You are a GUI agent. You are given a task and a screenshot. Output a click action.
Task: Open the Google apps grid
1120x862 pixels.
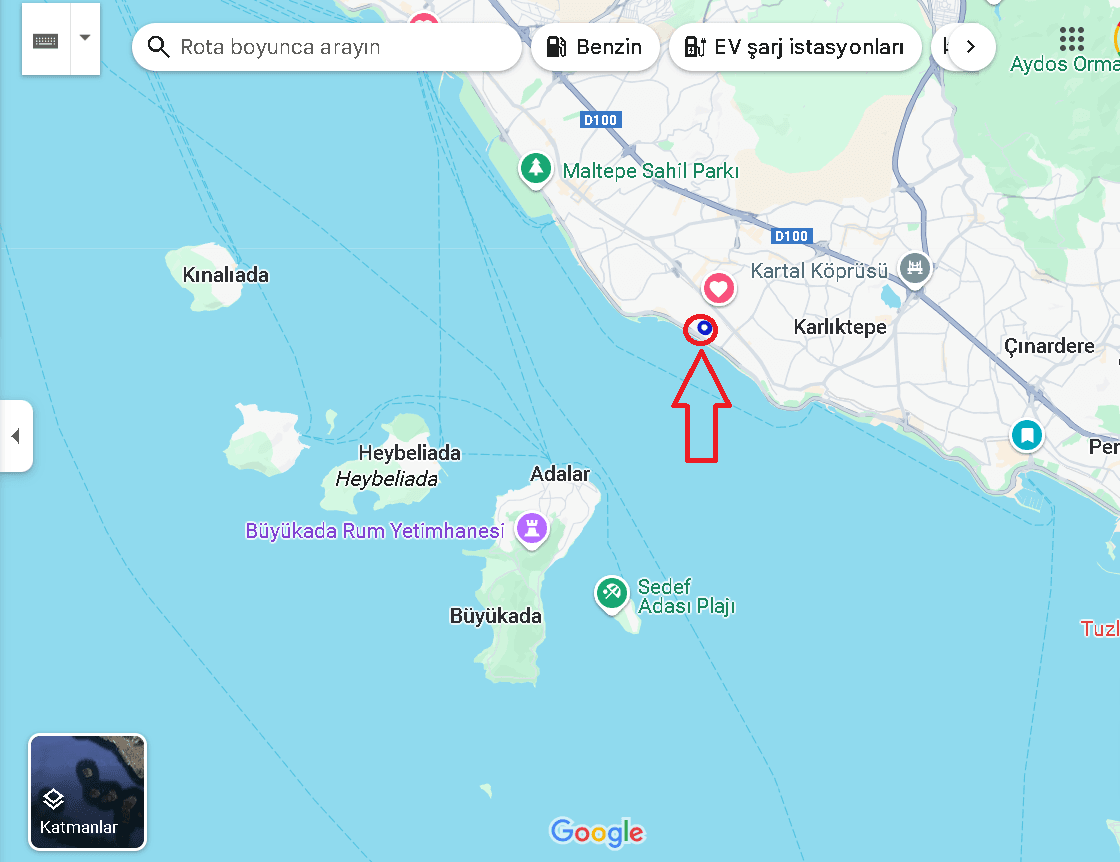pyautogui.click(x=1071, y=39)
